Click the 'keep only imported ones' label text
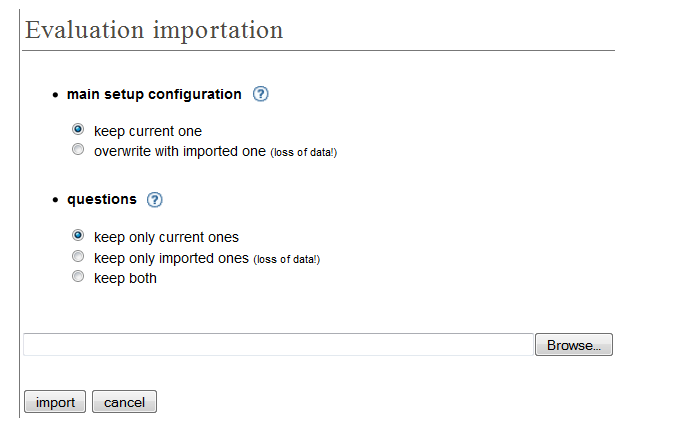 (172, 258)
